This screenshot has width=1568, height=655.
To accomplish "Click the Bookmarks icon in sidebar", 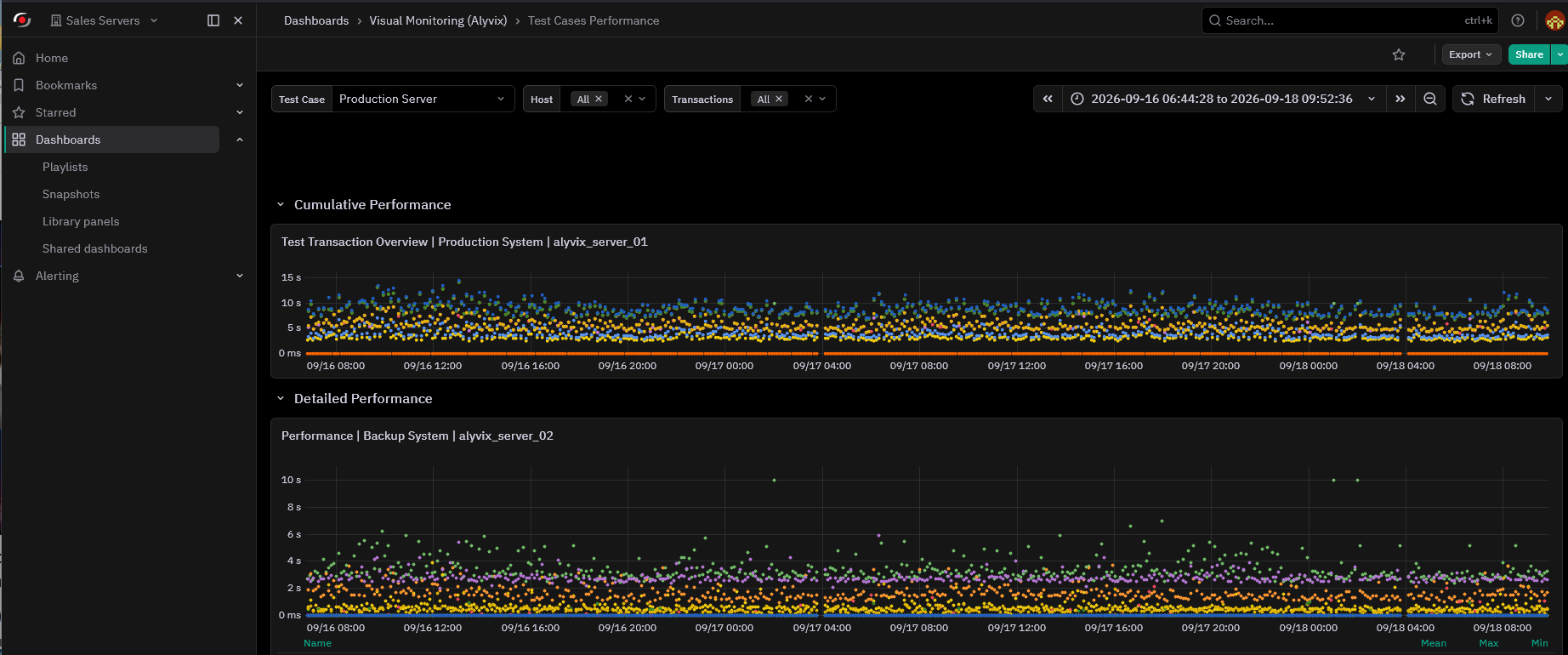I will click(x=19, y=85).
